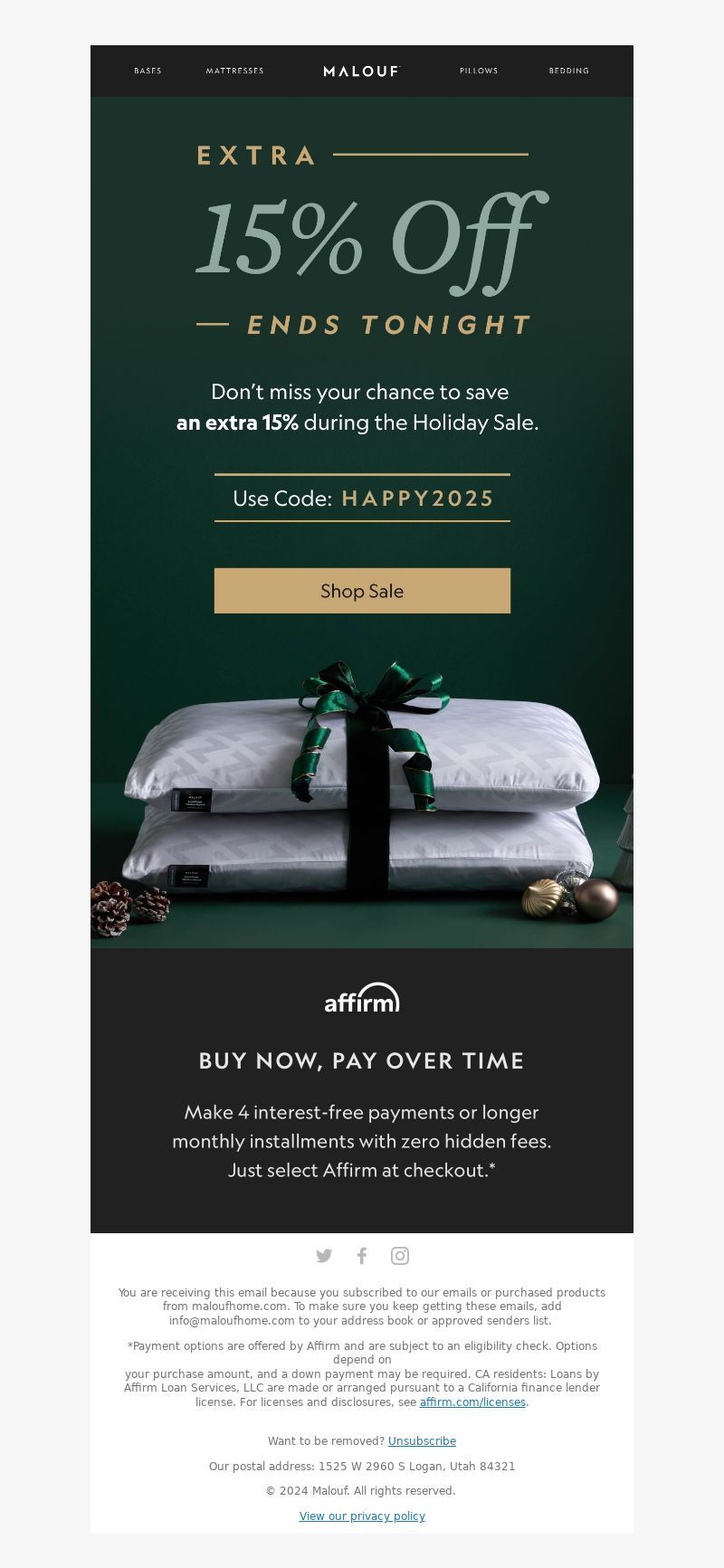Screen dimensions: 724x1568
Task: Open the Pillows navigation item
Action: 479,71
